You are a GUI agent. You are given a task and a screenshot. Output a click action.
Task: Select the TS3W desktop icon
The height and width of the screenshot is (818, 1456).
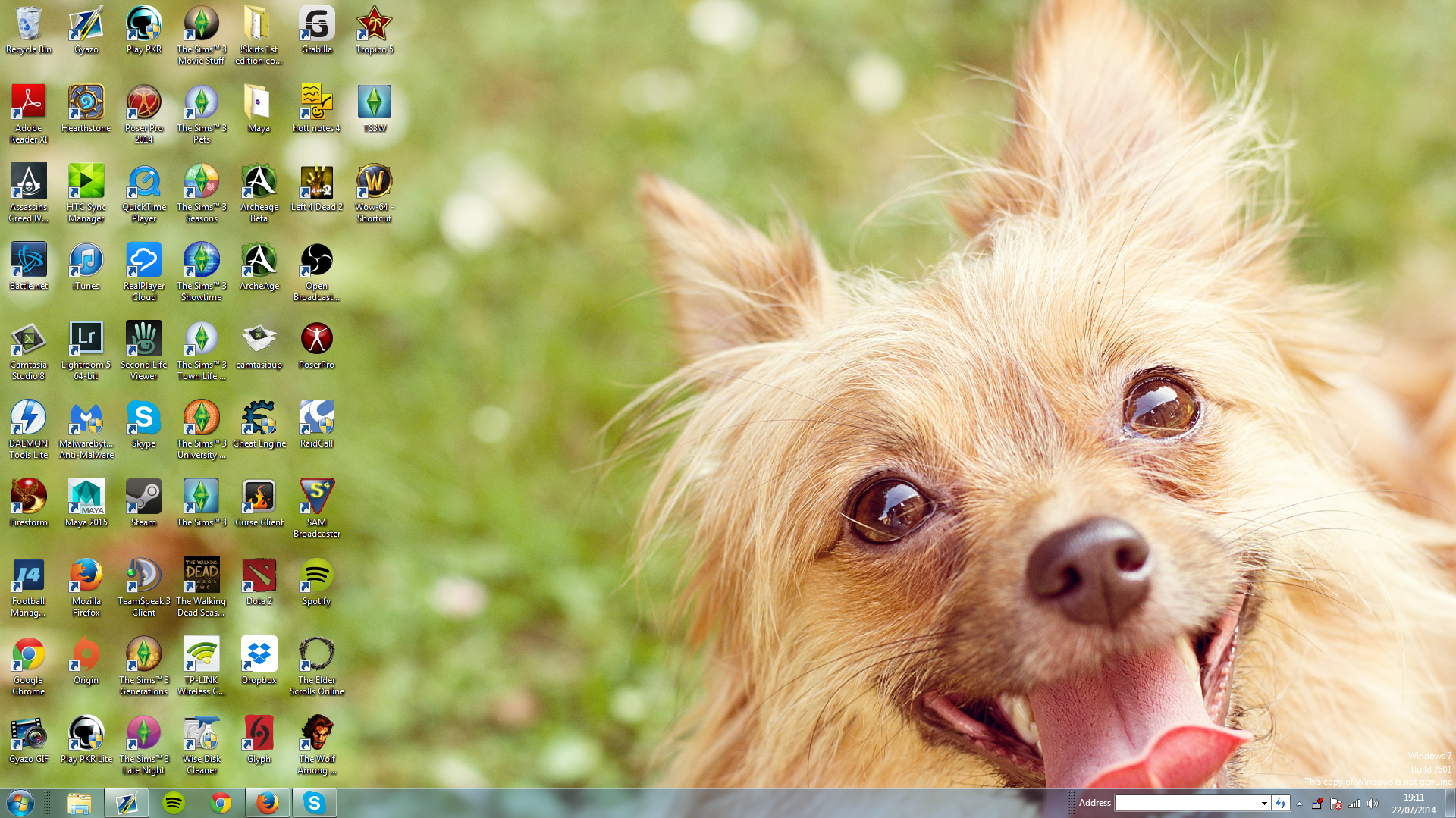(x=375, y=109)
